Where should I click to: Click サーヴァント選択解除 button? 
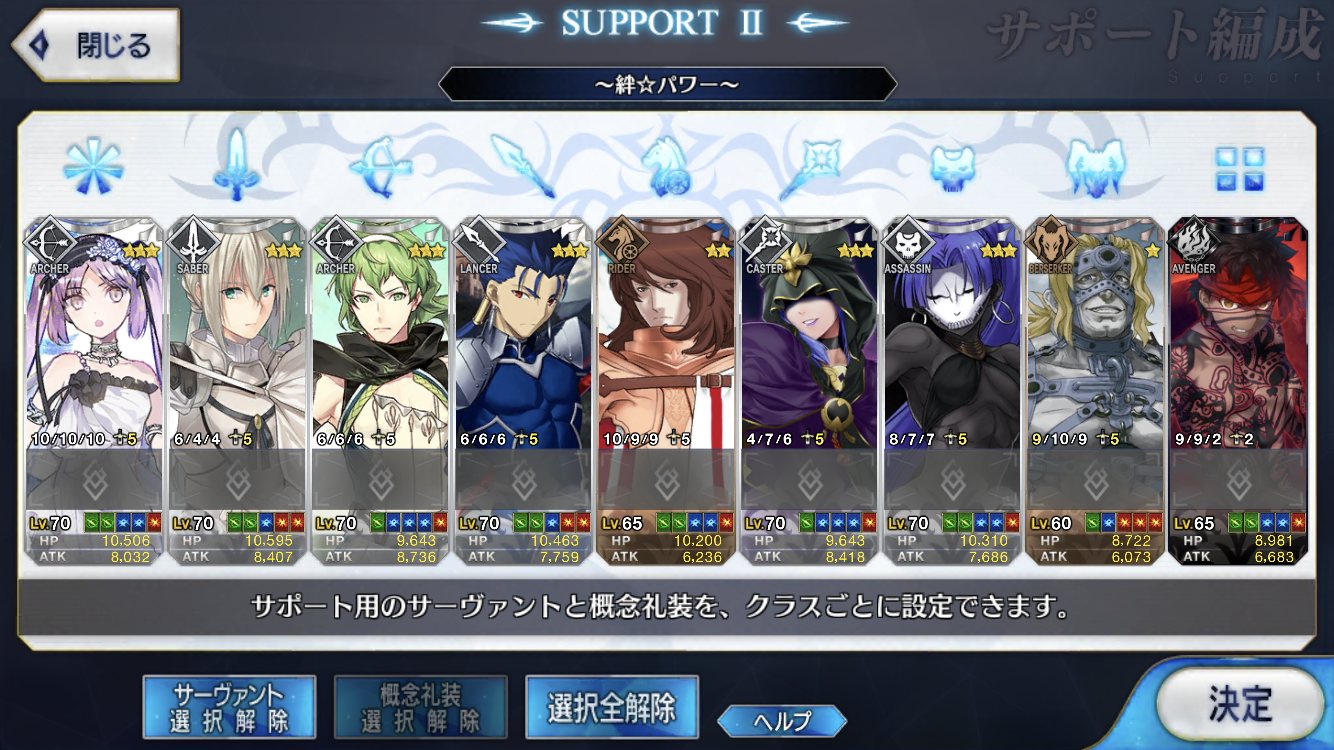(x=229, y=707)
